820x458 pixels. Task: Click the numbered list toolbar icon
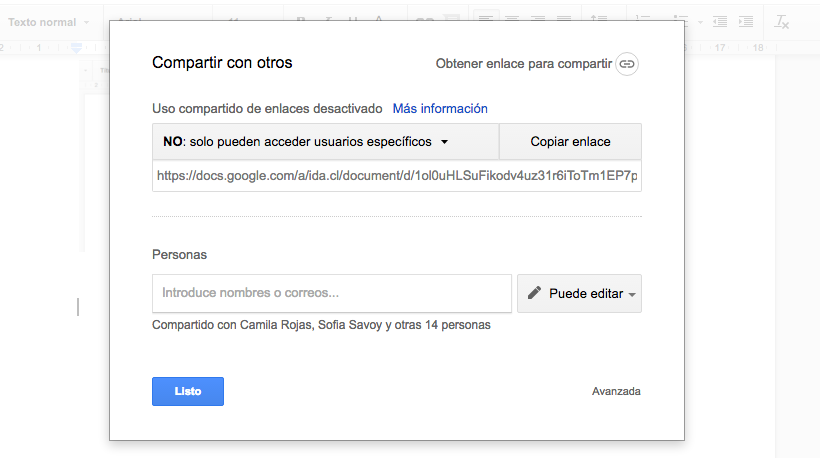pos(643,21)
